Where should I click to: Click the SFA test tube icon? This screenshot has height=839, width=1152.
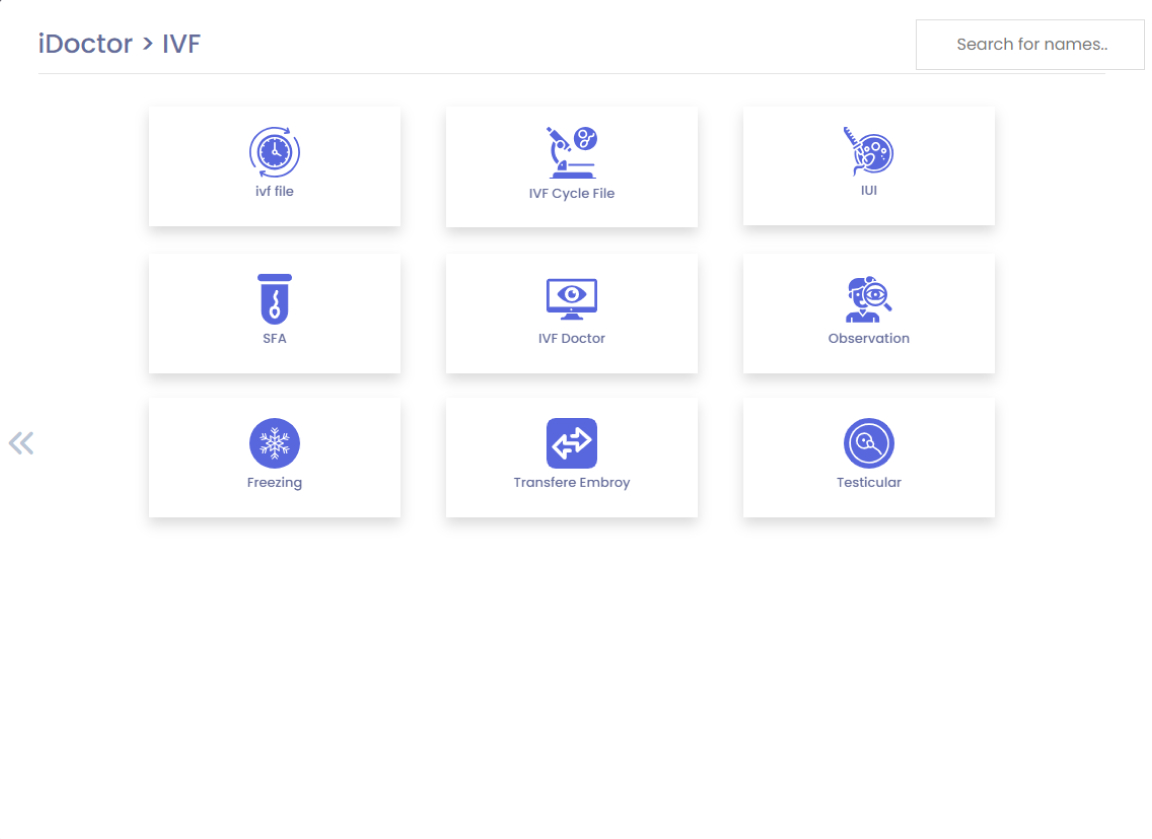coord(274,298)
